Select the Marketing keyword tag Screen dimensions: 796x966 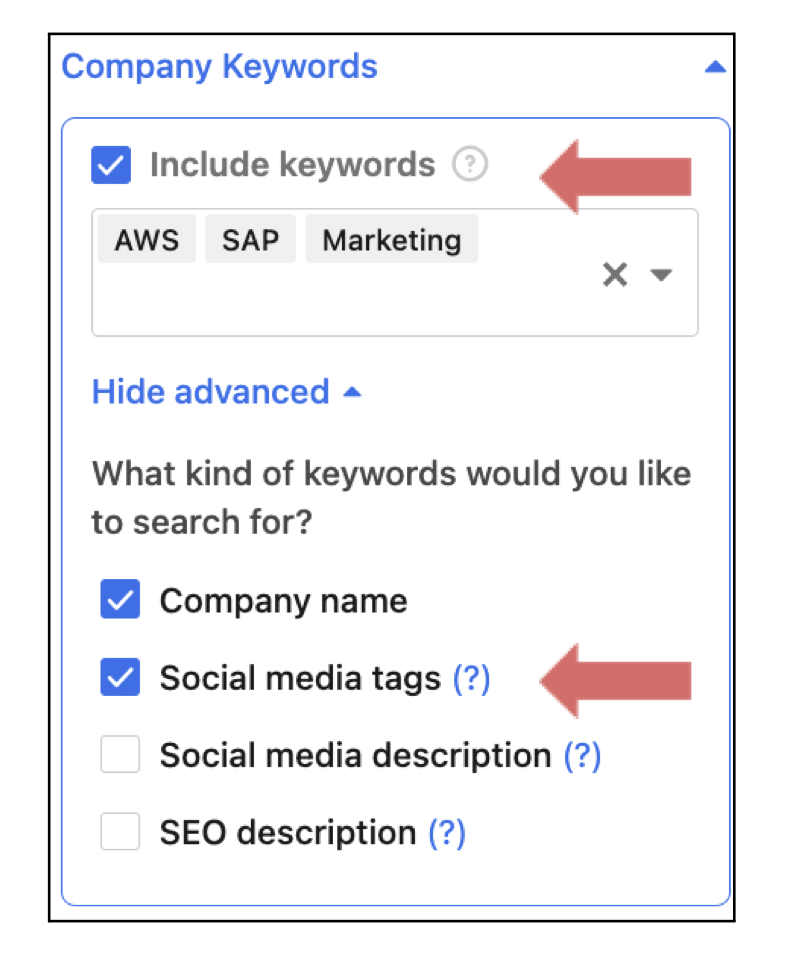(391, 241)
